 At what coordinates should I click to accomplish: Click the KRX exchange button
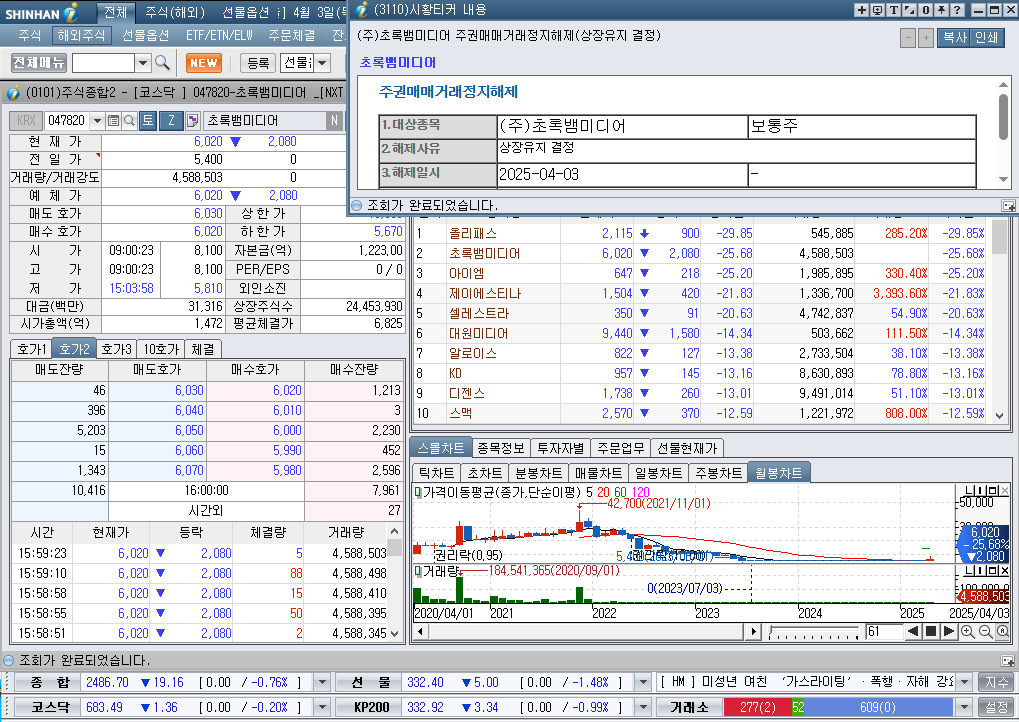(26, 120)
